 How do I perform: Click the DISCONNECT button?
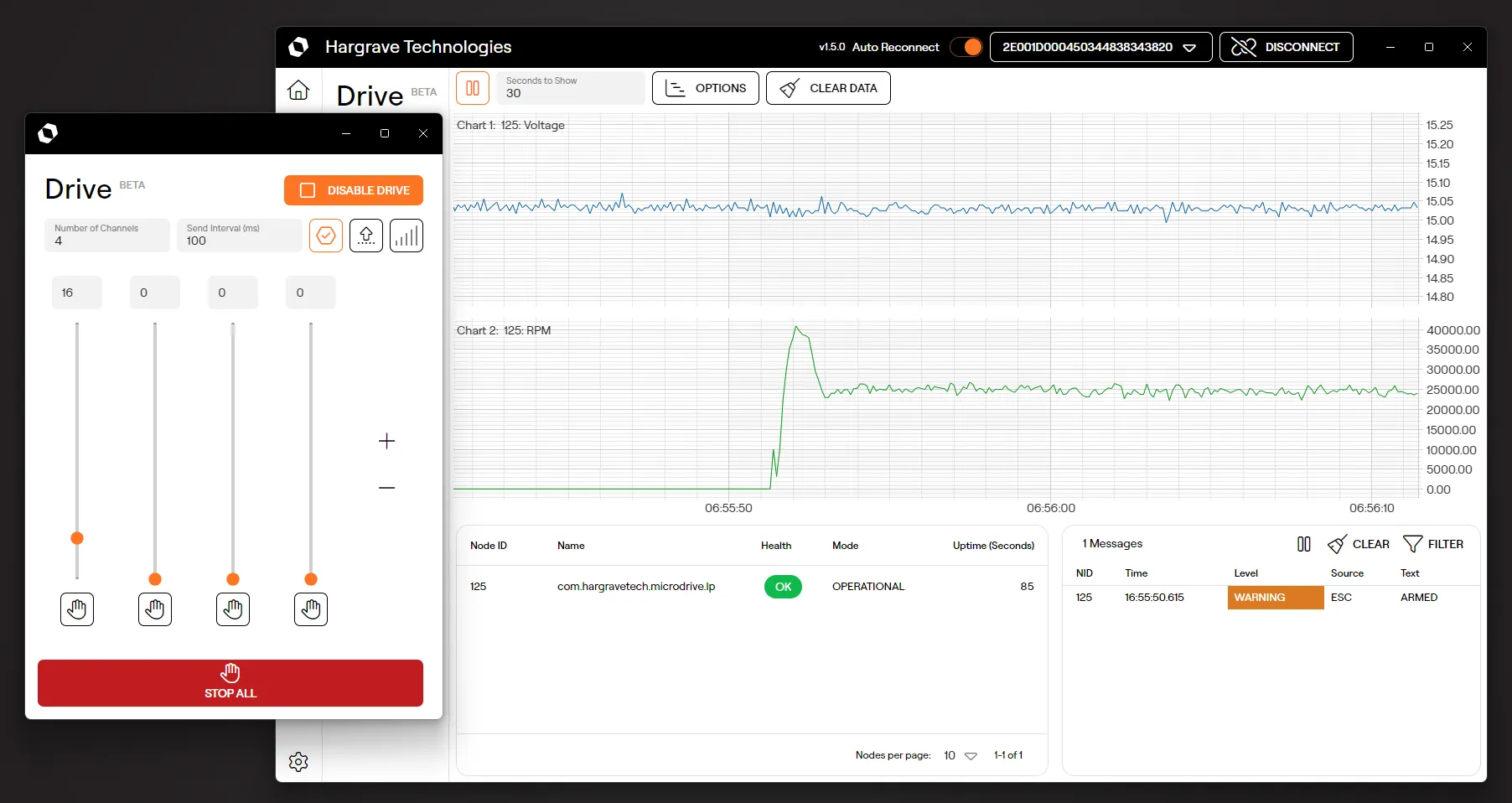[1286, 47]
